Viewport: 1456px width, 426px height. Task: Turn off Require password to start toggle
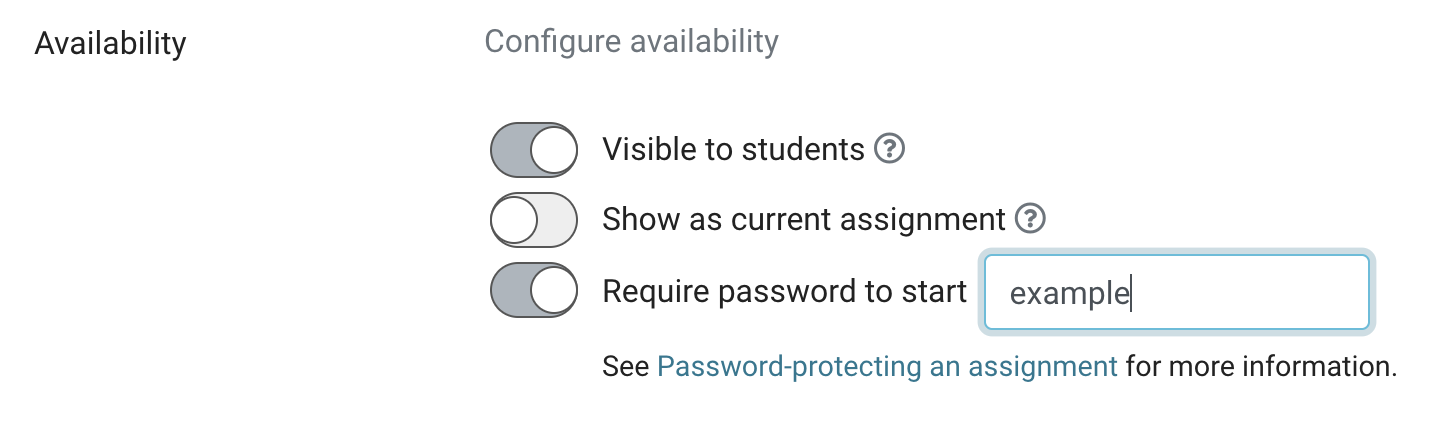534,290
